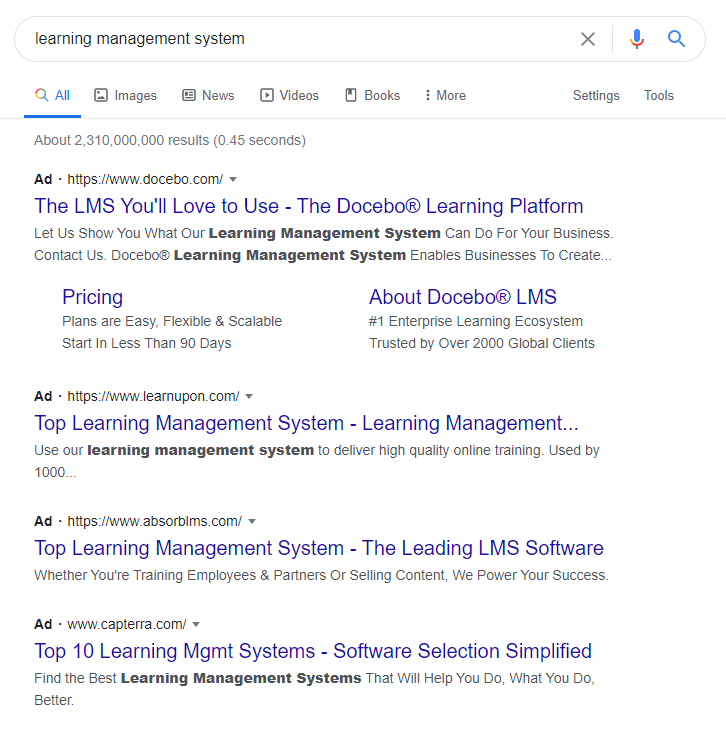The height and width of the screenshot is (730, 726).
Task: Open the Top 10 Learning Mgmt Systems link
Action: pos(312,651)
